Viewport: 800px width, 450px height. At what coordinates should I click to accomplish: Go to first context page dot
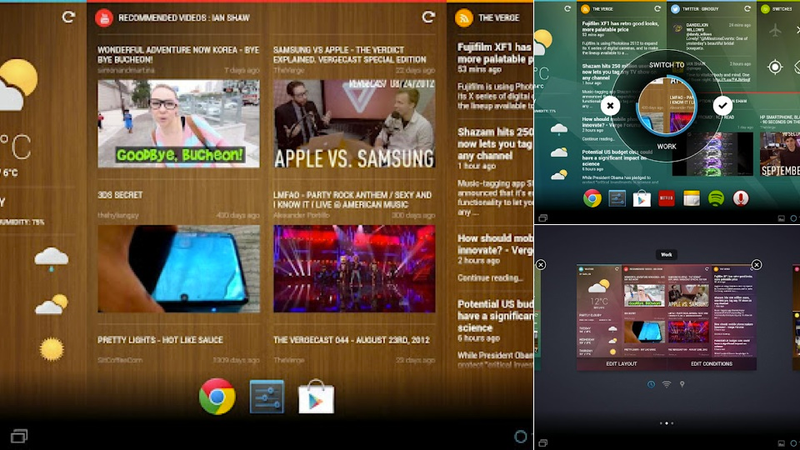point(661,423)
